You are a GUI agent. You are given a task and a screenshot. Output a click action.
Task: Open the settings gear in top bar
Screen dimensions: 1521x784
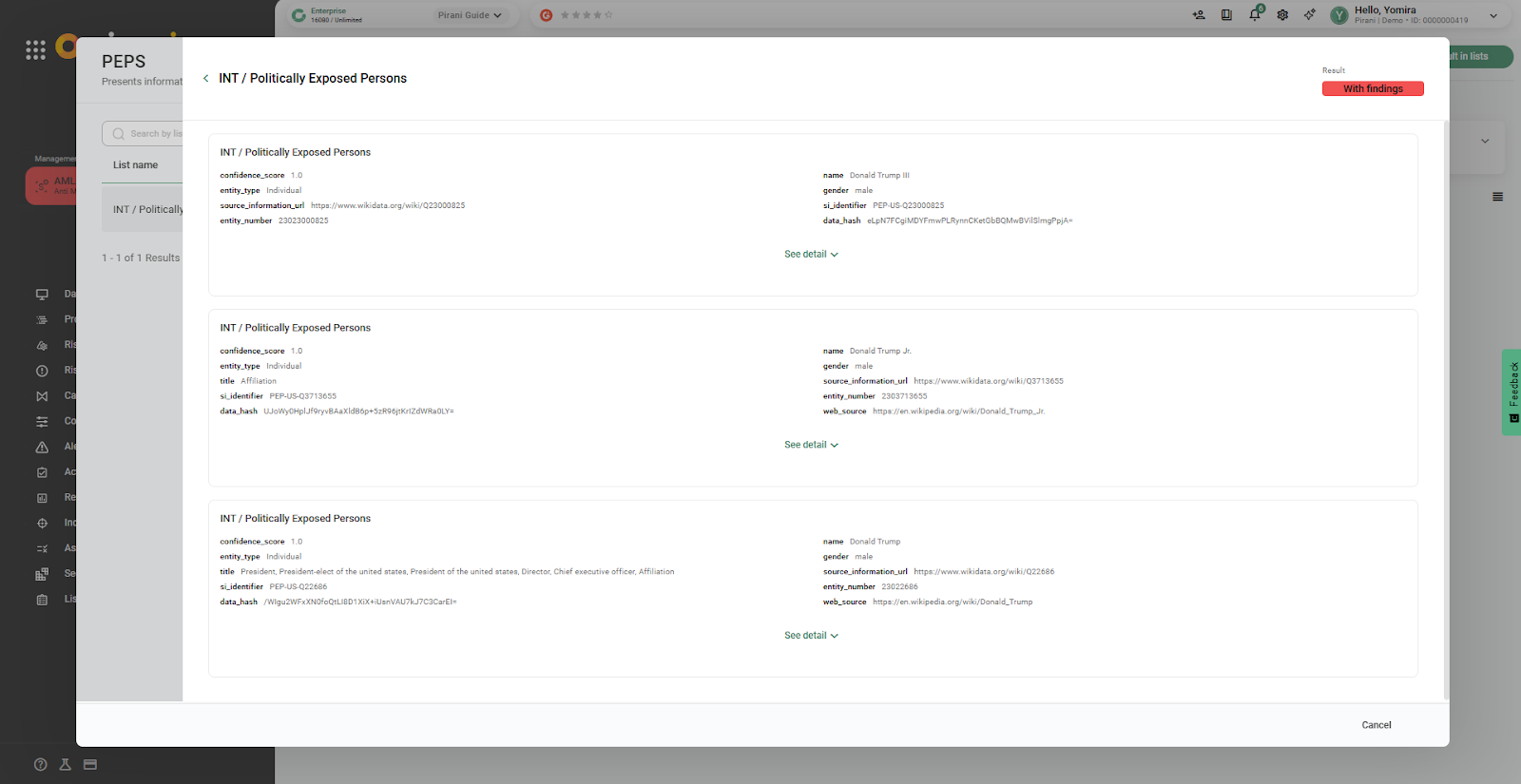pos(1282,15)
